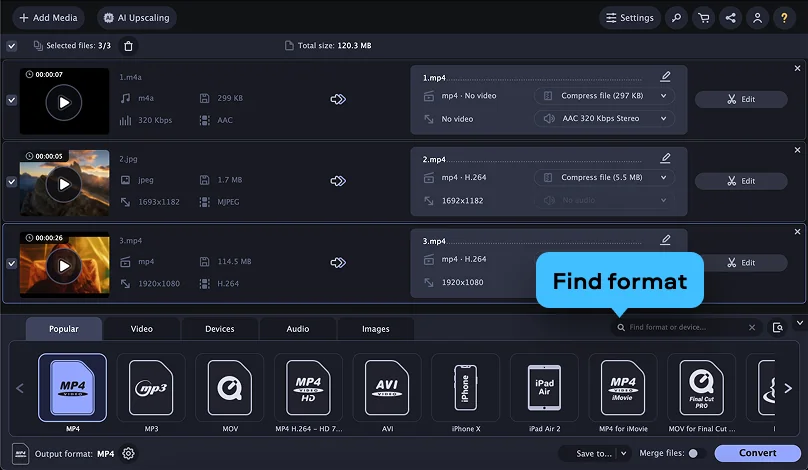
Task: Toggle the Merge files switch
Action: (696, 454)
